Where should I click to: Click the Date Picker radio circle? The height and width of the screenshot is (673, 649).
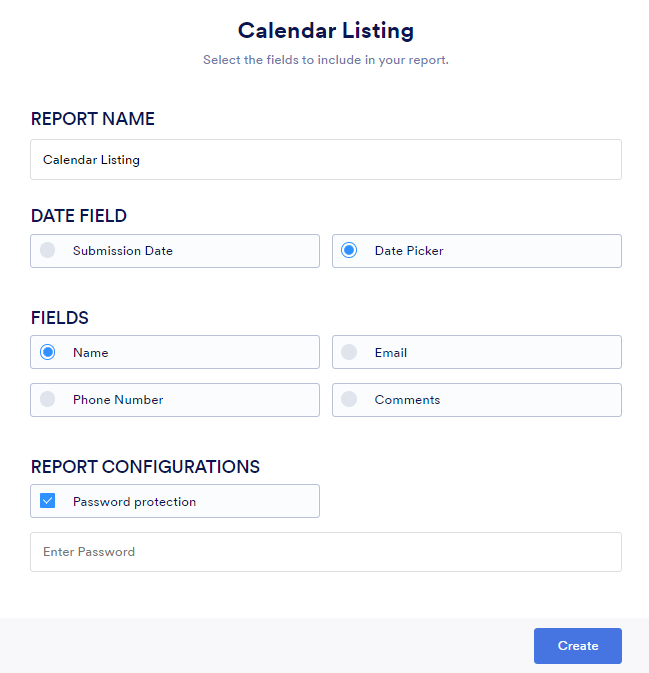(349, 251)
